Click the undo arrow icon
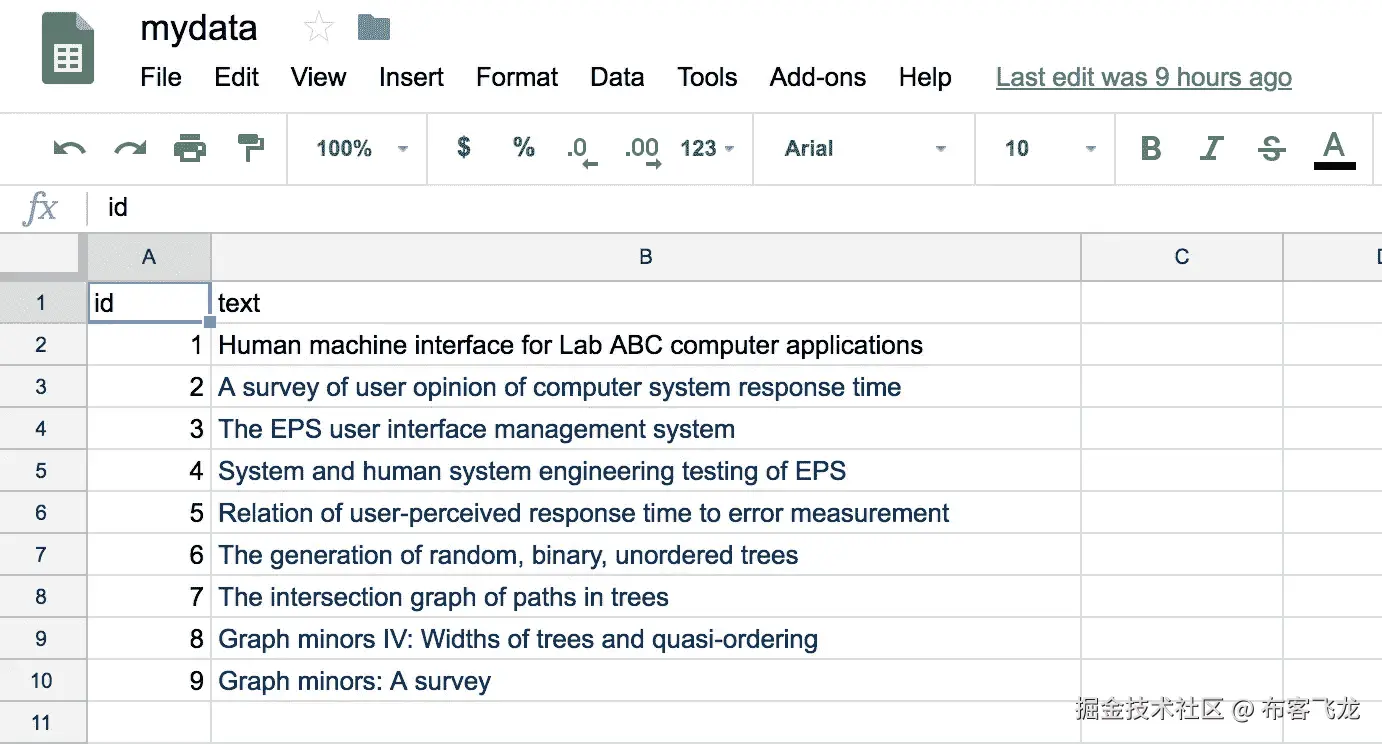Screen dimensions: 1382x744 [69, 149]
